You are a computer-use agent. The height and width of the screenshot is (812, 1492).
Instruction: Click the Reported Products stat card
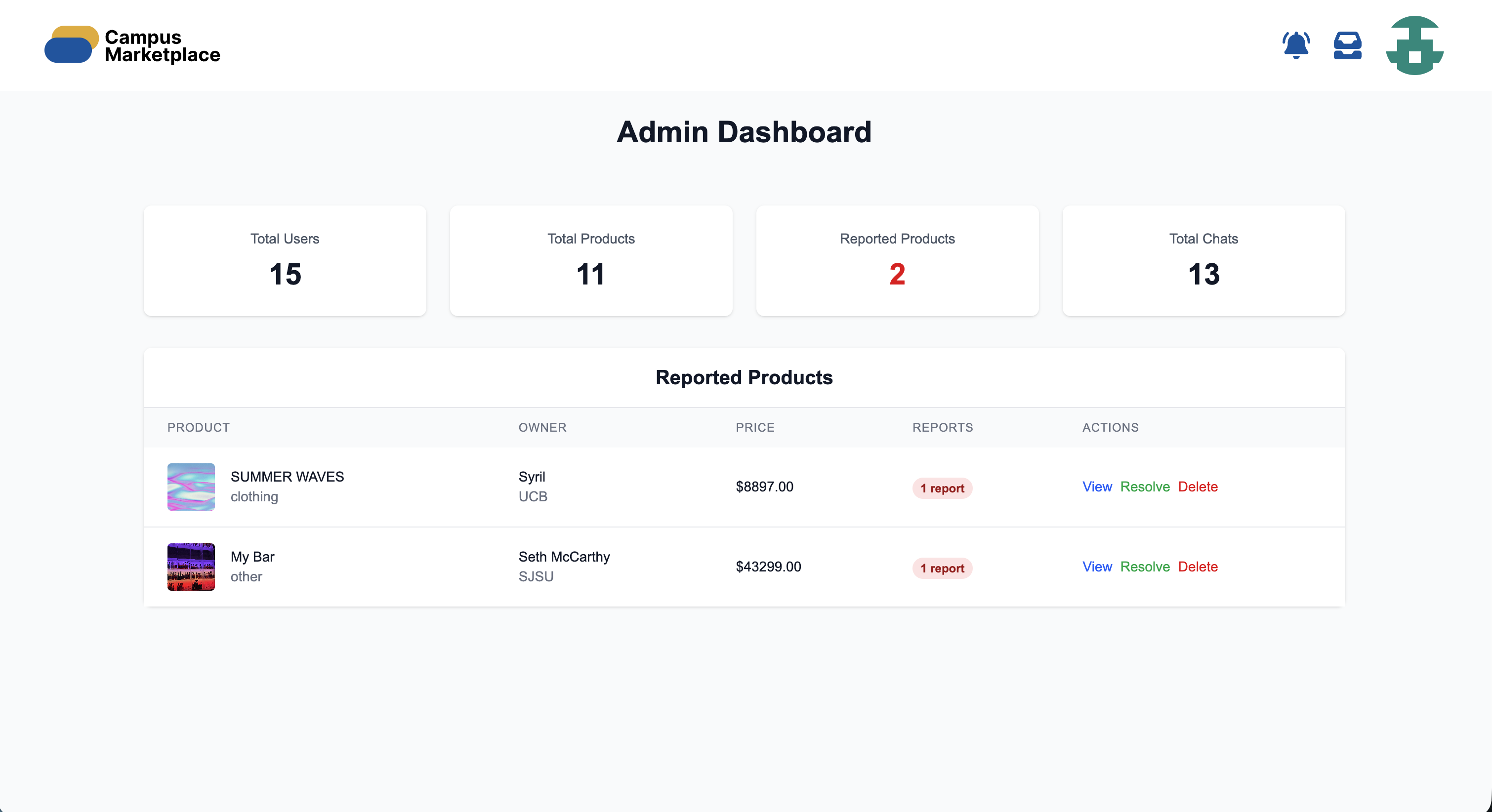(897, 261)
